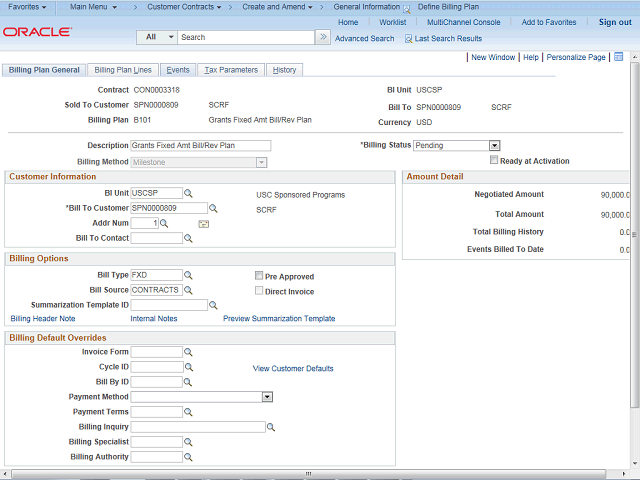
Task: Click the Billing Inquiry lookup icon
Action: pyautogui.click(x=270, y=427)
